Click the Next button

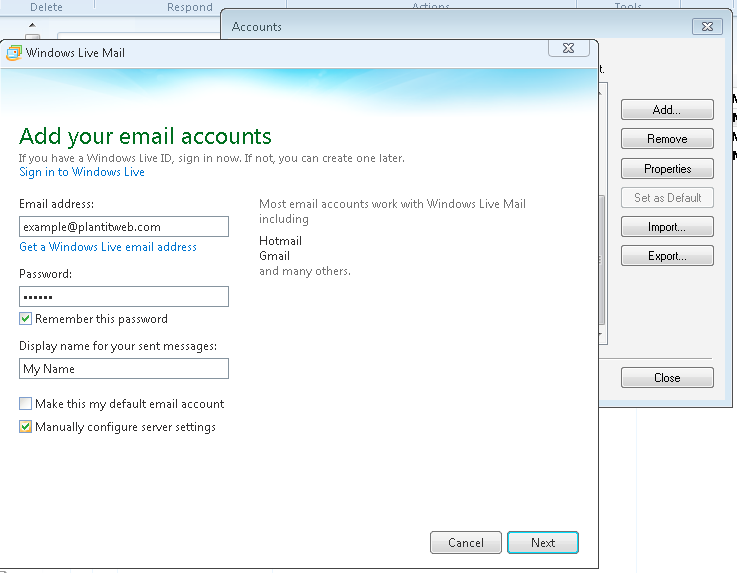[543, 542]
